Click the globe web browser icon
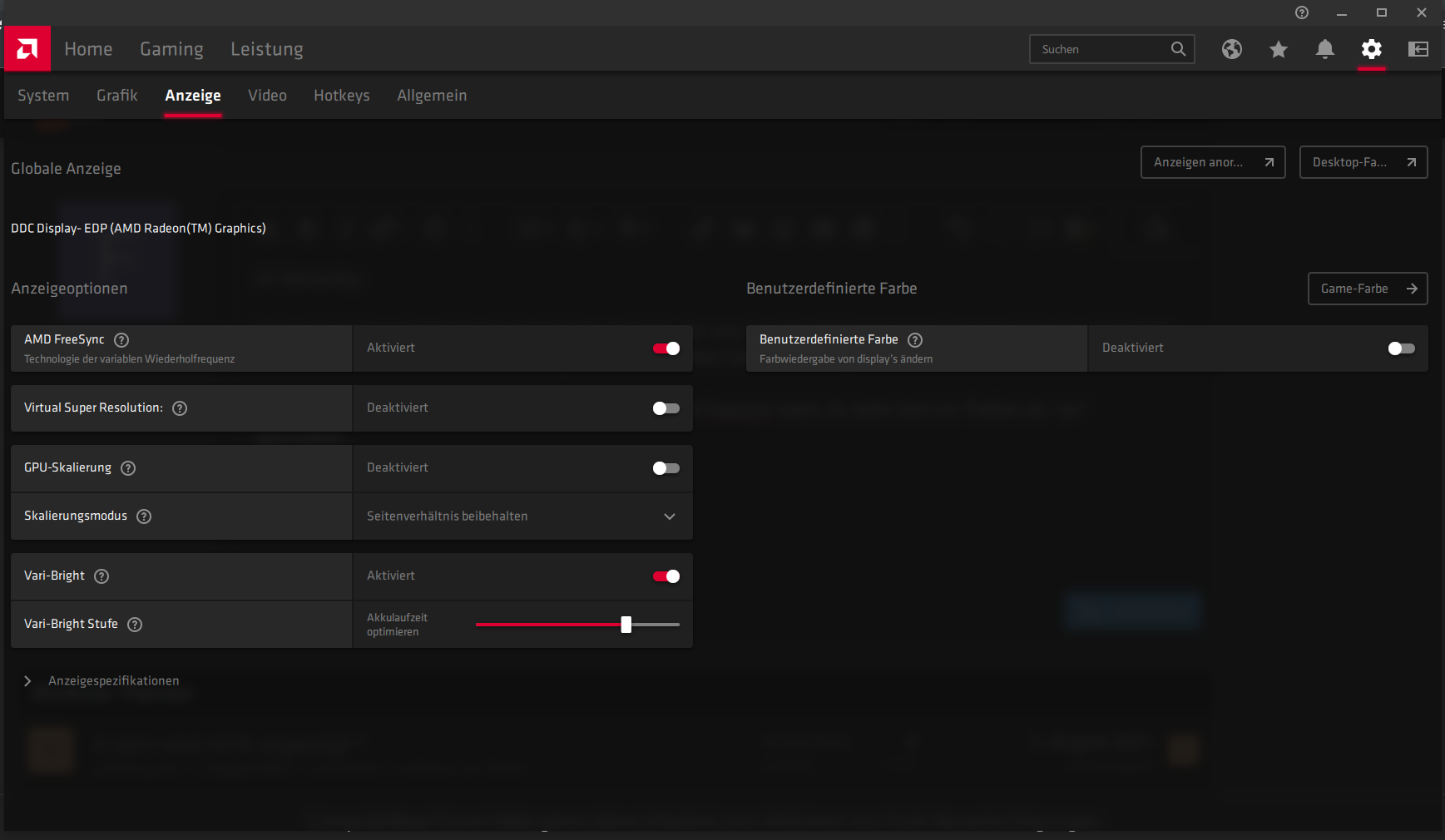This screenshot has width=1445, height=840. point(1232,49)
